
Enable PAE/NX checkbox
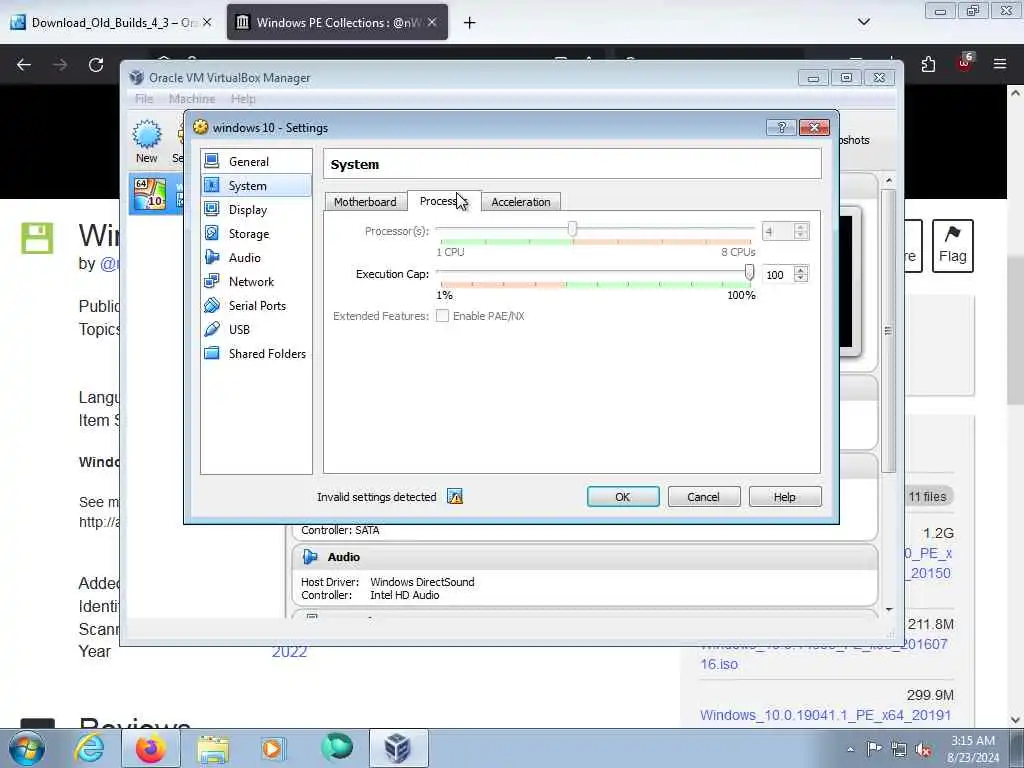(443, 316)
